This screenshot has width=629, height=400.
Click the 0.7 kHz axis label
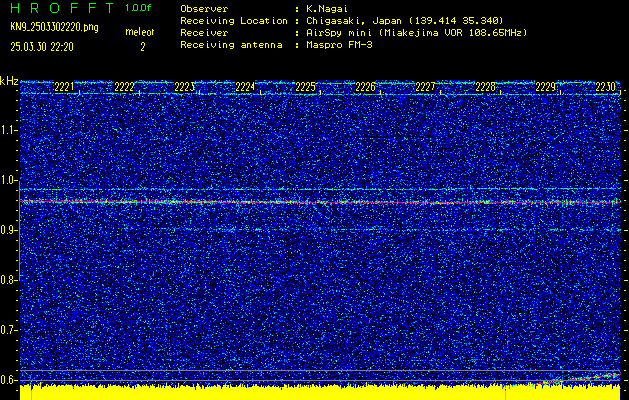[x=9, y=330]
